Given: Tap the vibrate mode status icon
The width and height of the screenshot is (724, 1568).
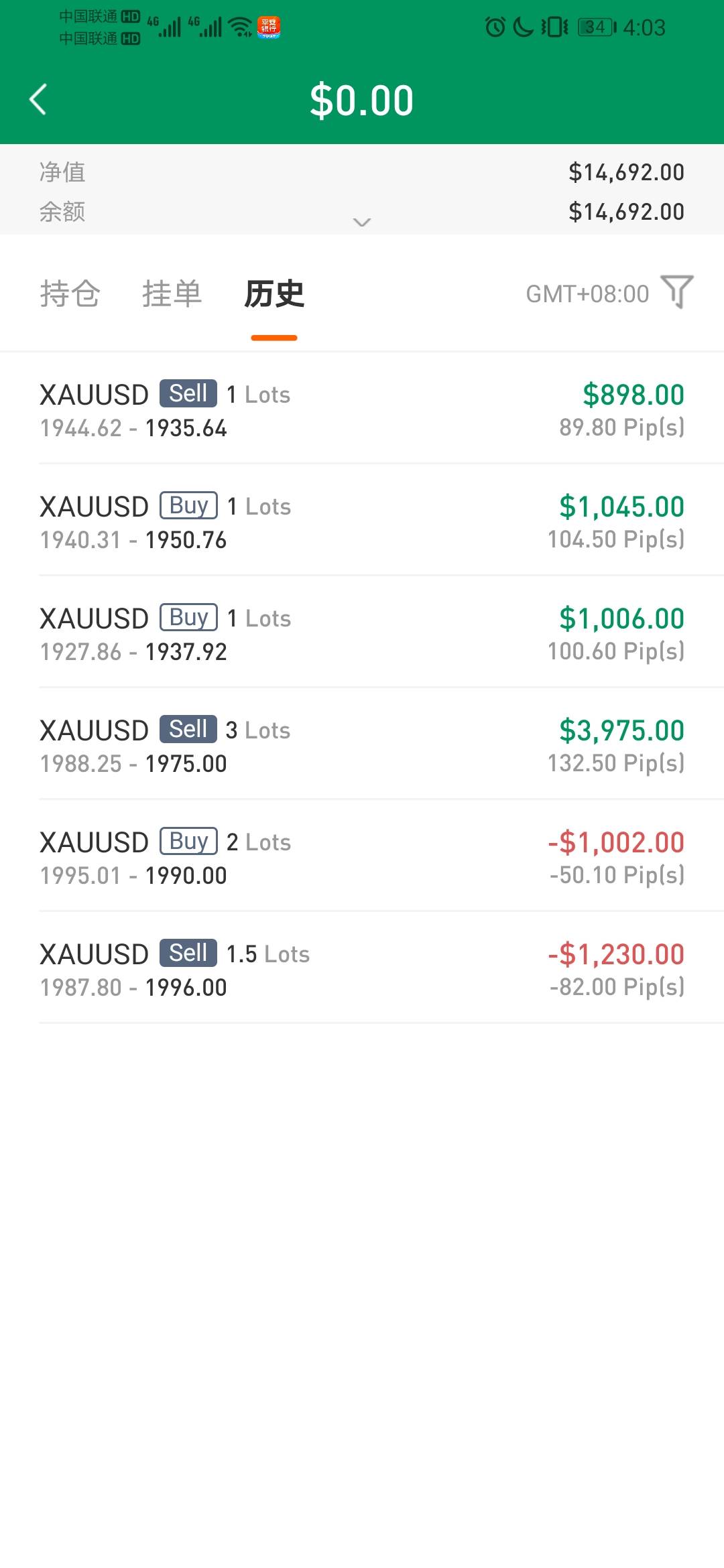Looking at the screenshot, I should (554, 27).
